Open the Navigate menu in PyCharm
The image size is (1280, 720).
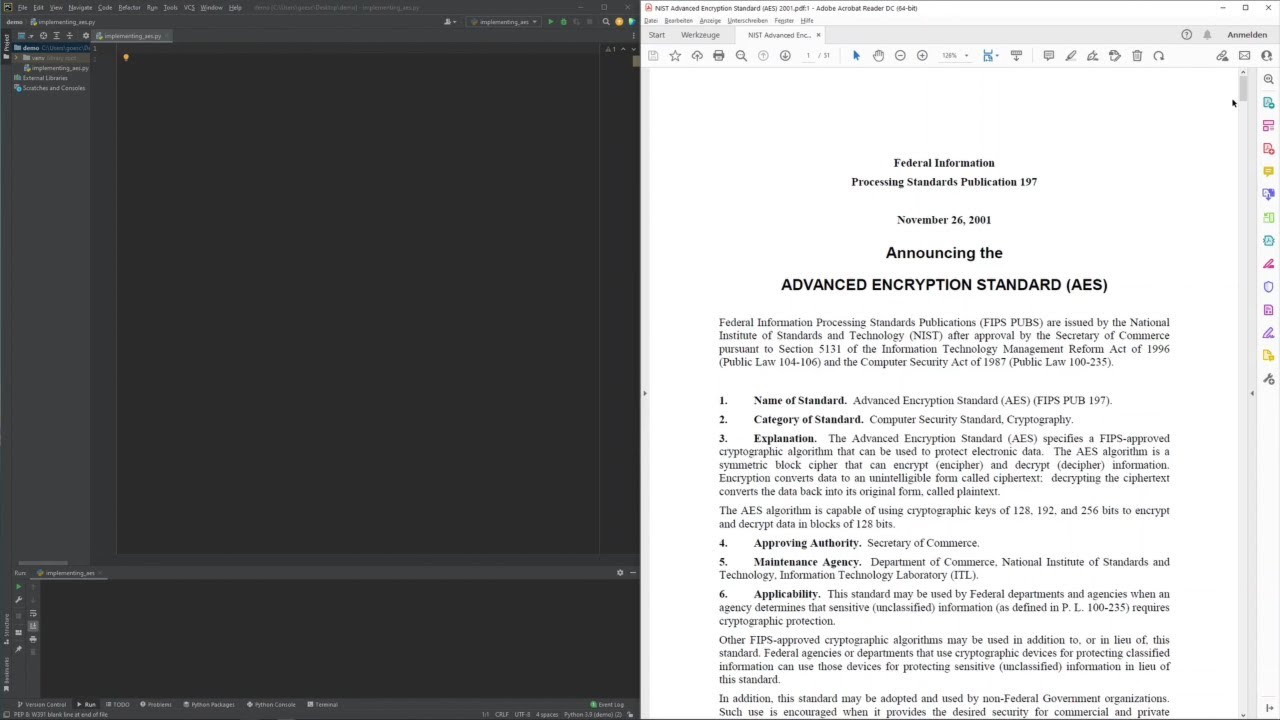click(x=80, y=7)
